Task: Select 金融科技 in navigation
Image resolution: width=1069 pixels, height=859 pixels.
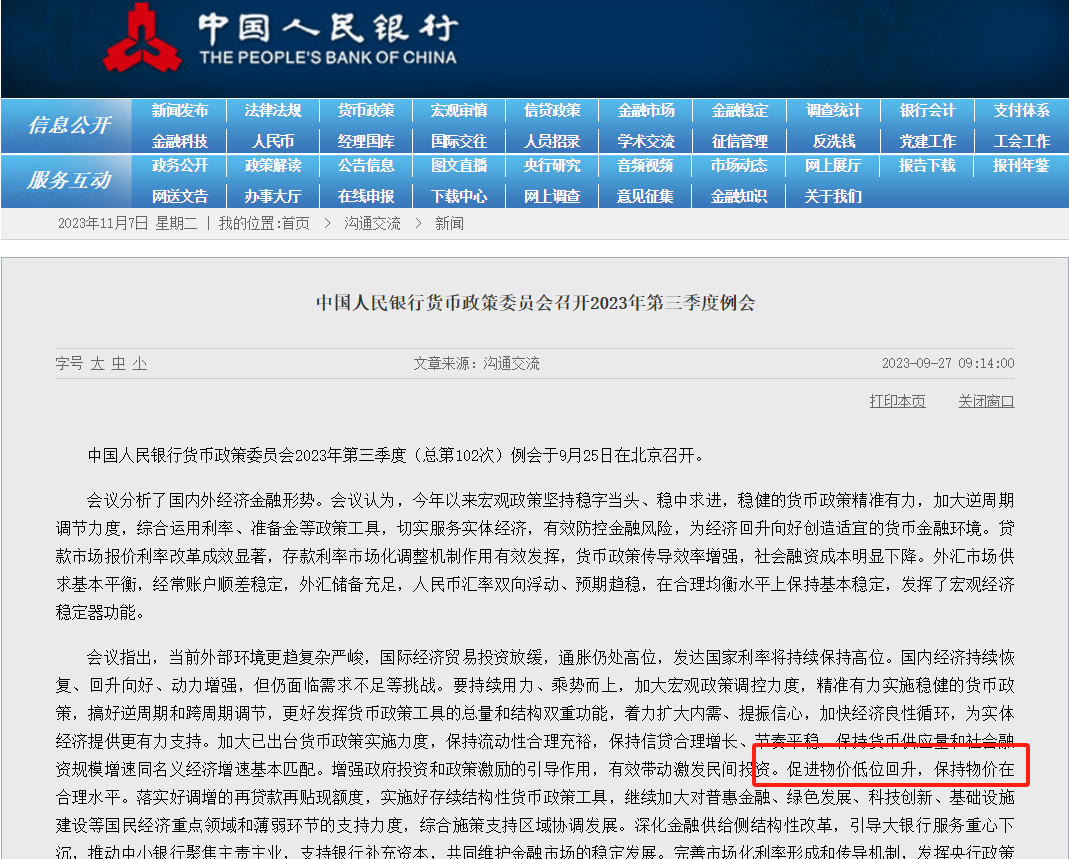Action: point(179,141)
